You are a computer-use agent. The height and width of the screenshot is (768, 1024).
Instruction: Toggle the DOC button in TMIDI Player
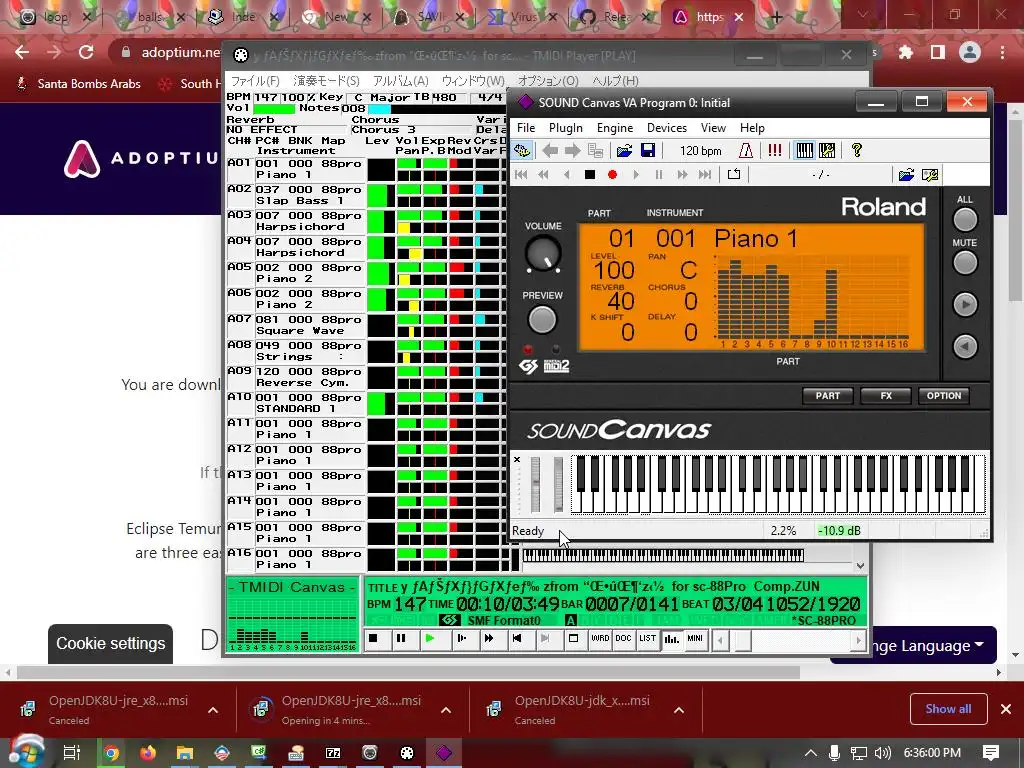click(x=624, y=639)
